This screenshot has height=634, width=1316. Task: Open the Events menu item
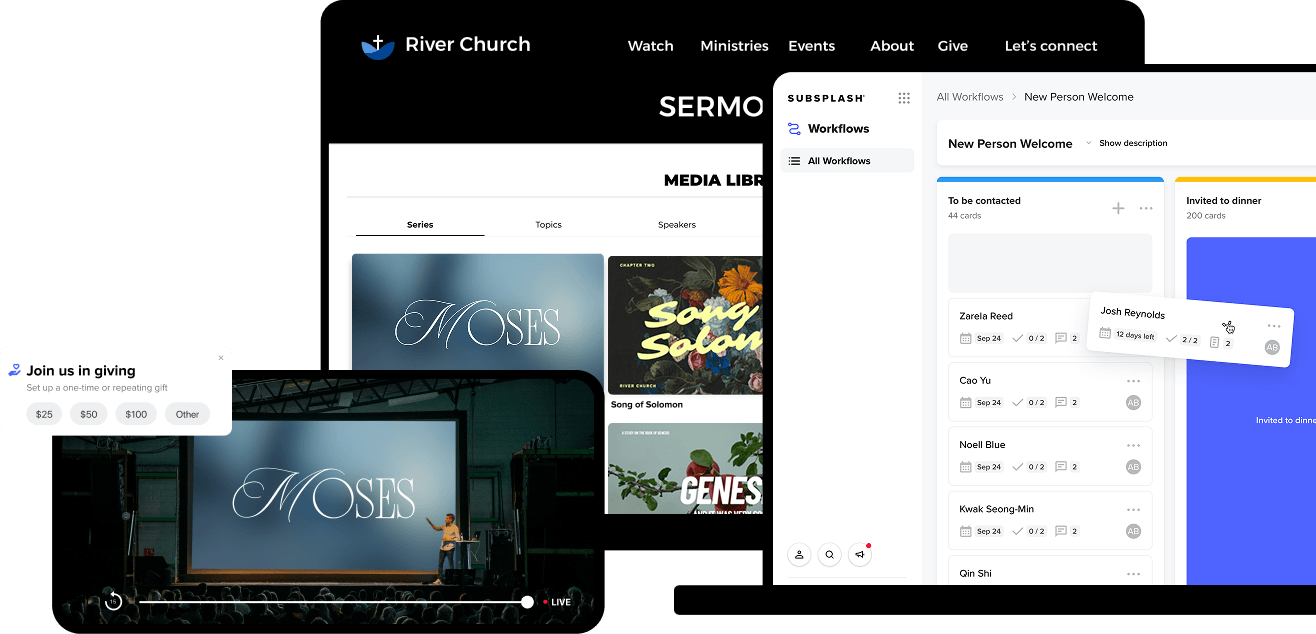click(811, 46)
